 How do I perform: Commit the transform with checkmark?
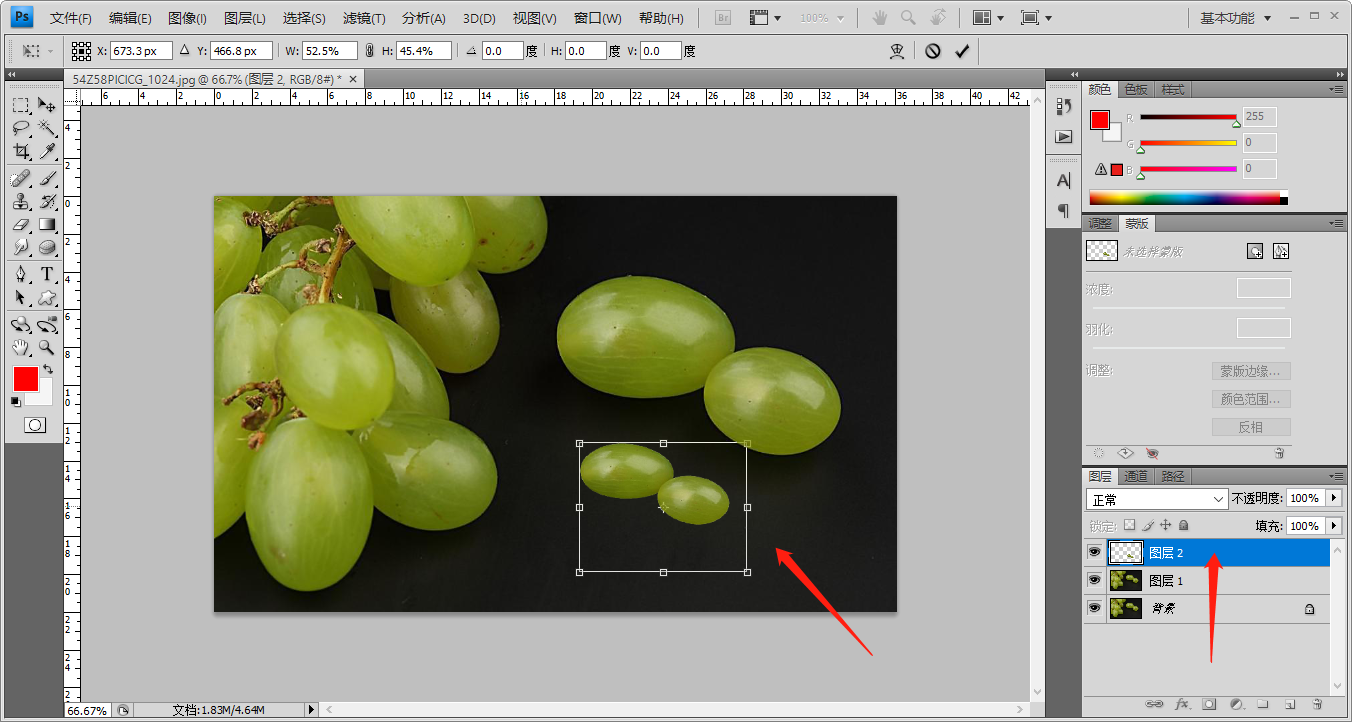click(962, 51)
